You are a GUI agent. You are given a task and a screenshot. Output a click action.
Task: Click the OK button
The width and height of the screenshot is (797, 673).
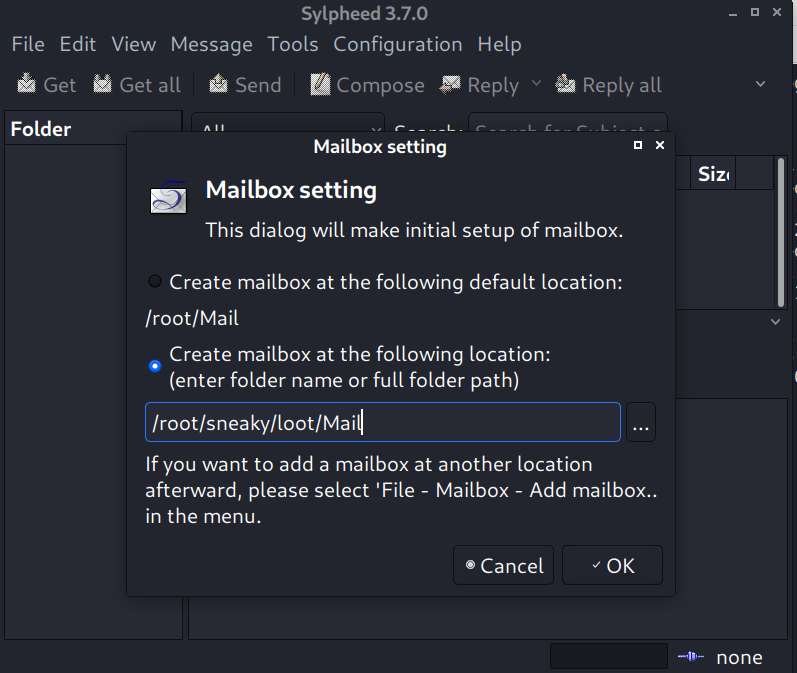pos(612,566)
